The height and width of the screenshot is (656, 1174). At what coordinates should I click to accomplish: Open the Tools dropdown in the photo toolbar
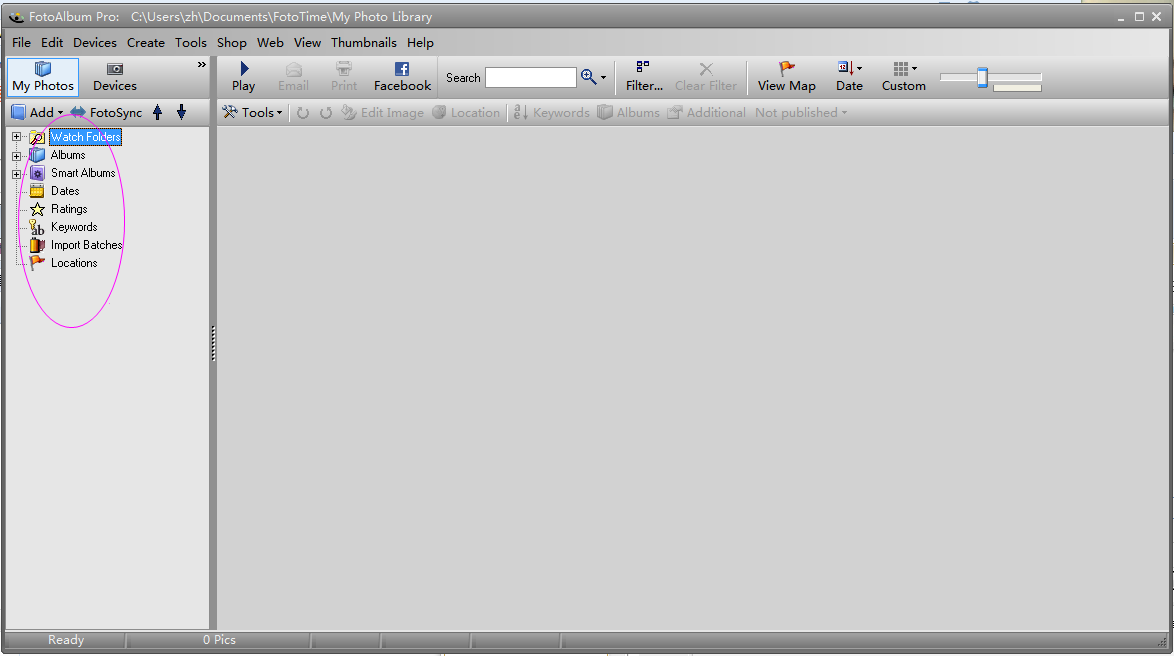click(252, 112)
